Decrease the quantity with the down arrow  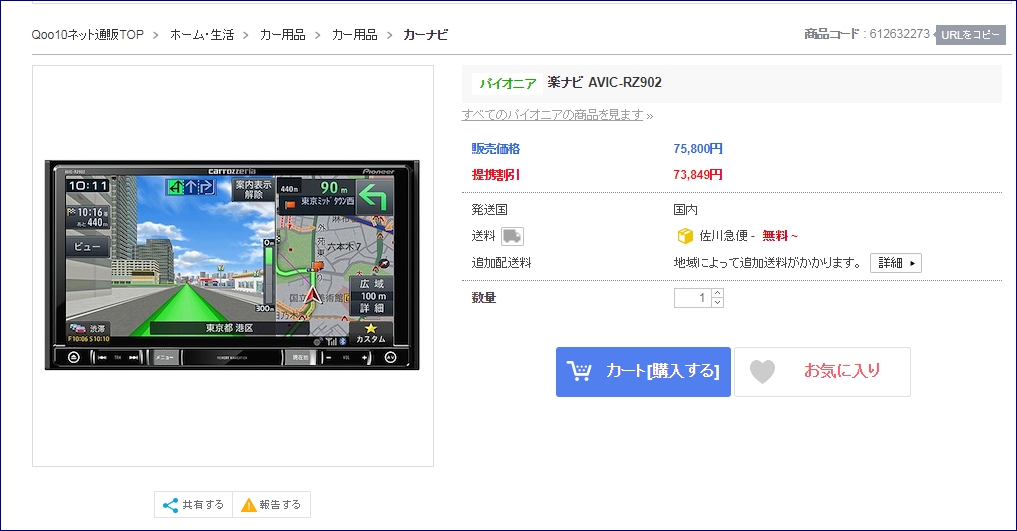717,303
